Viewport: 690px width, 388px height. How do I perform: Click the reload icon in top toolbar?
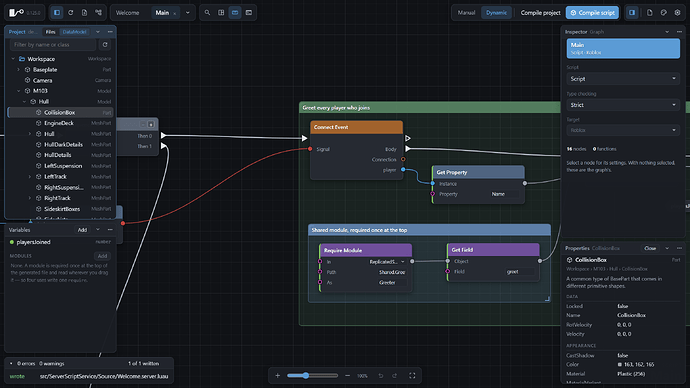[70, 13]
